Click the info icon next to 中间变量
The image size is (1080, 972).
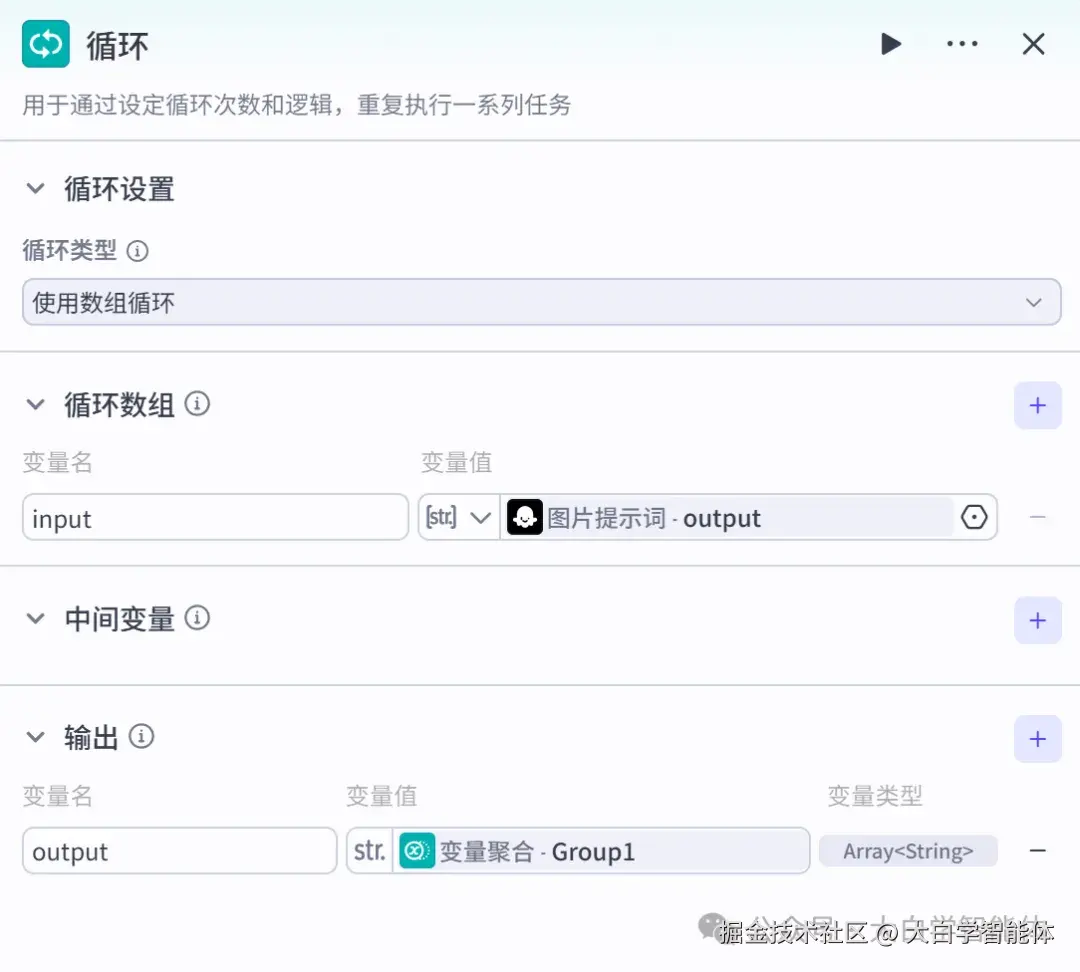pyautogui.click(x=197, y=619)
